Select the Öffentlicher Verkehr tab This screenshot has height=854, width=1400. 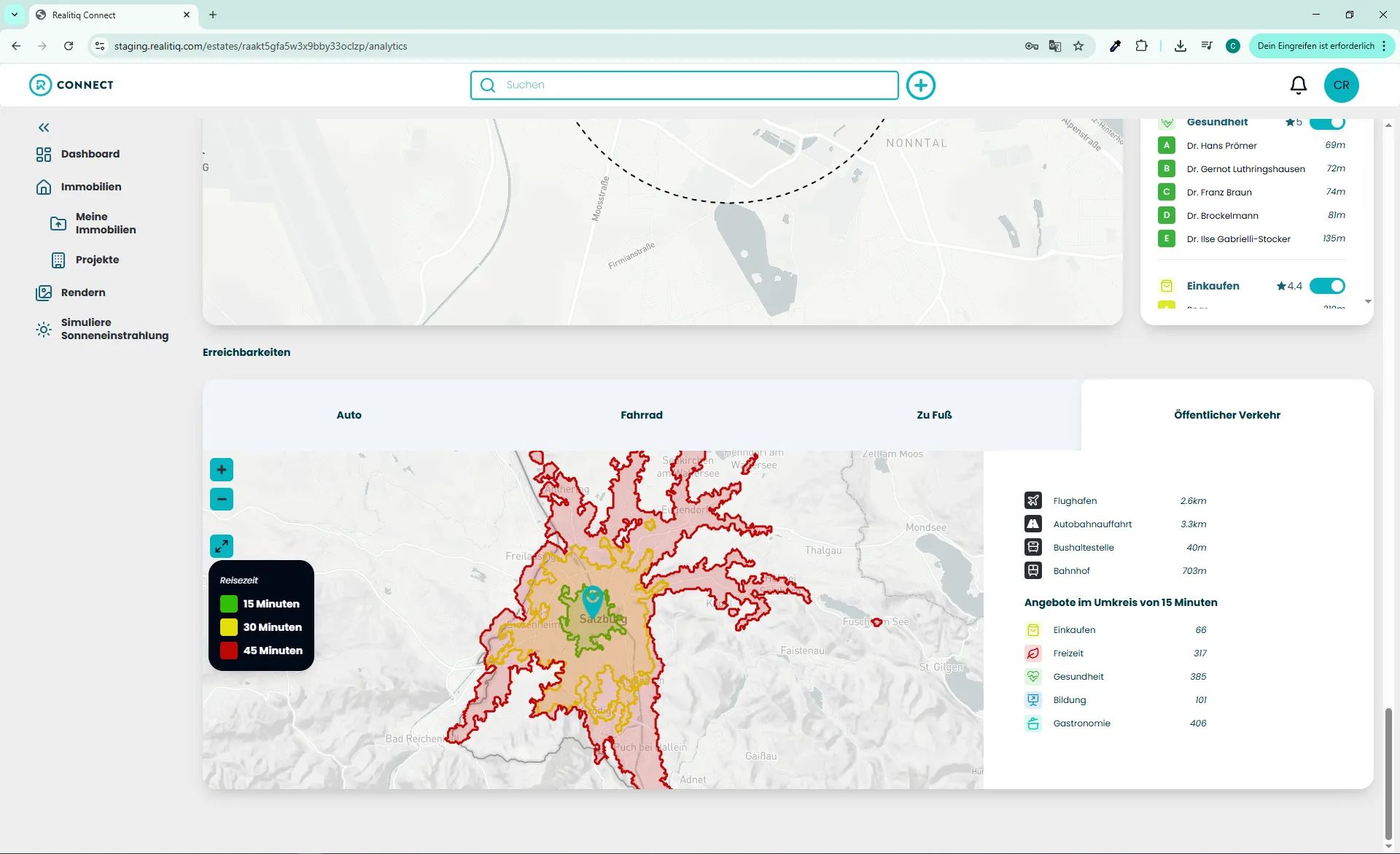[1227, 415]
